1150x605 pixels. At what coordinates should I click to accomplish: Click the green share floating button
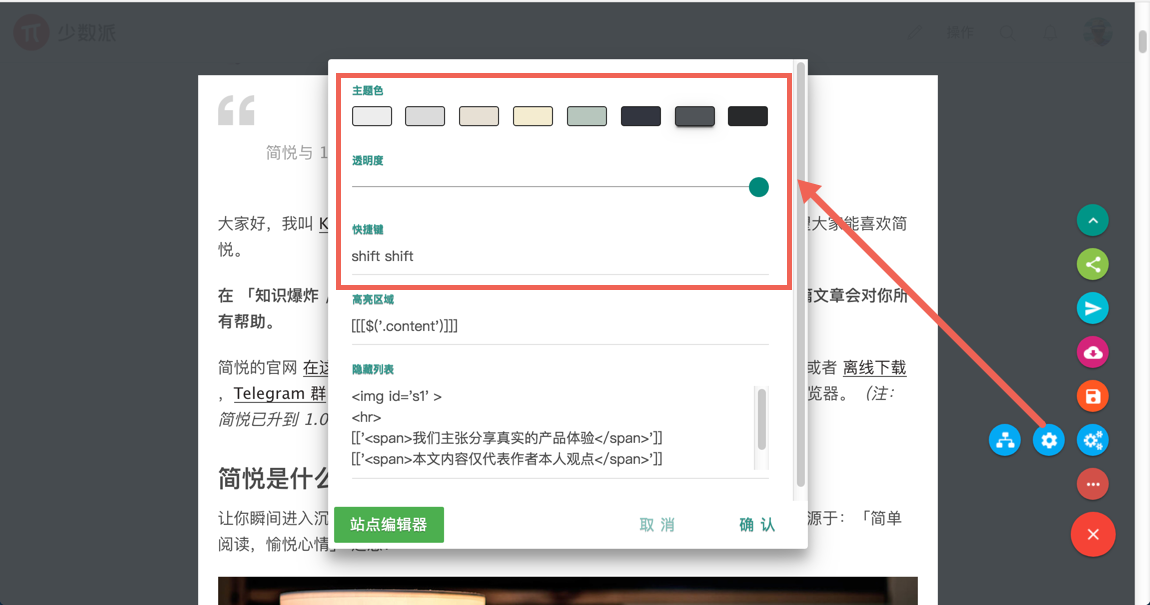click(1092, 265)
